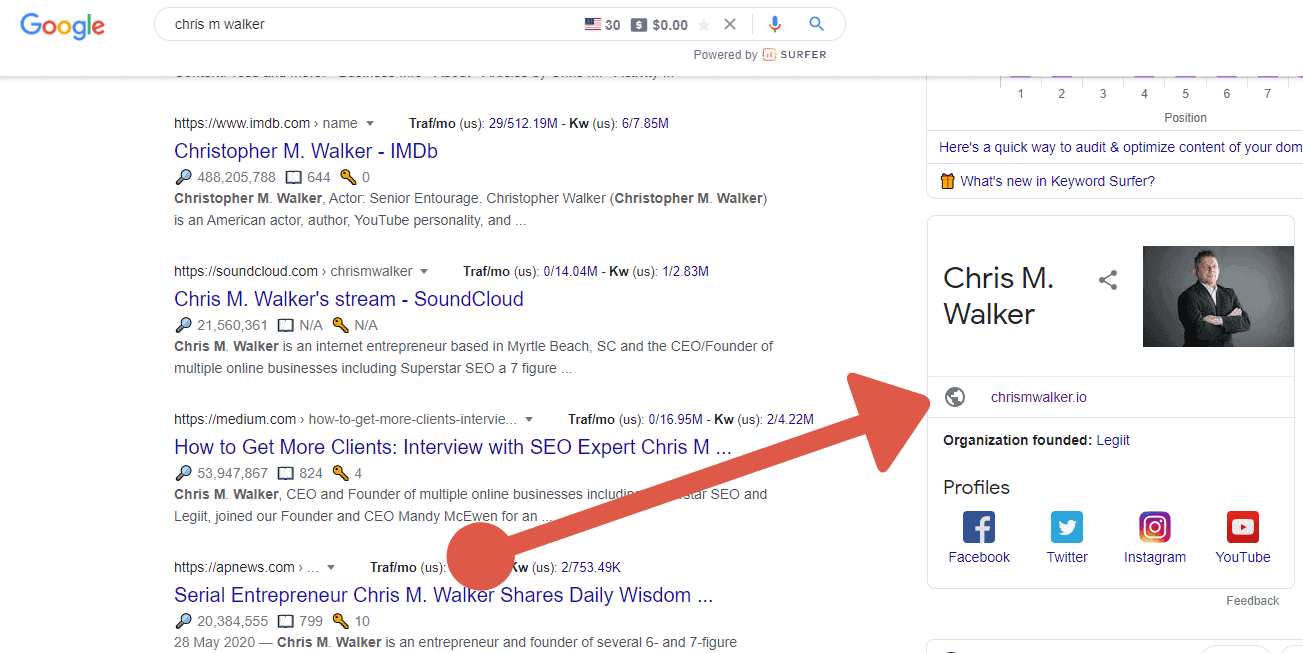Click the key icon in SoundCloud result stats

click(340, 325)
